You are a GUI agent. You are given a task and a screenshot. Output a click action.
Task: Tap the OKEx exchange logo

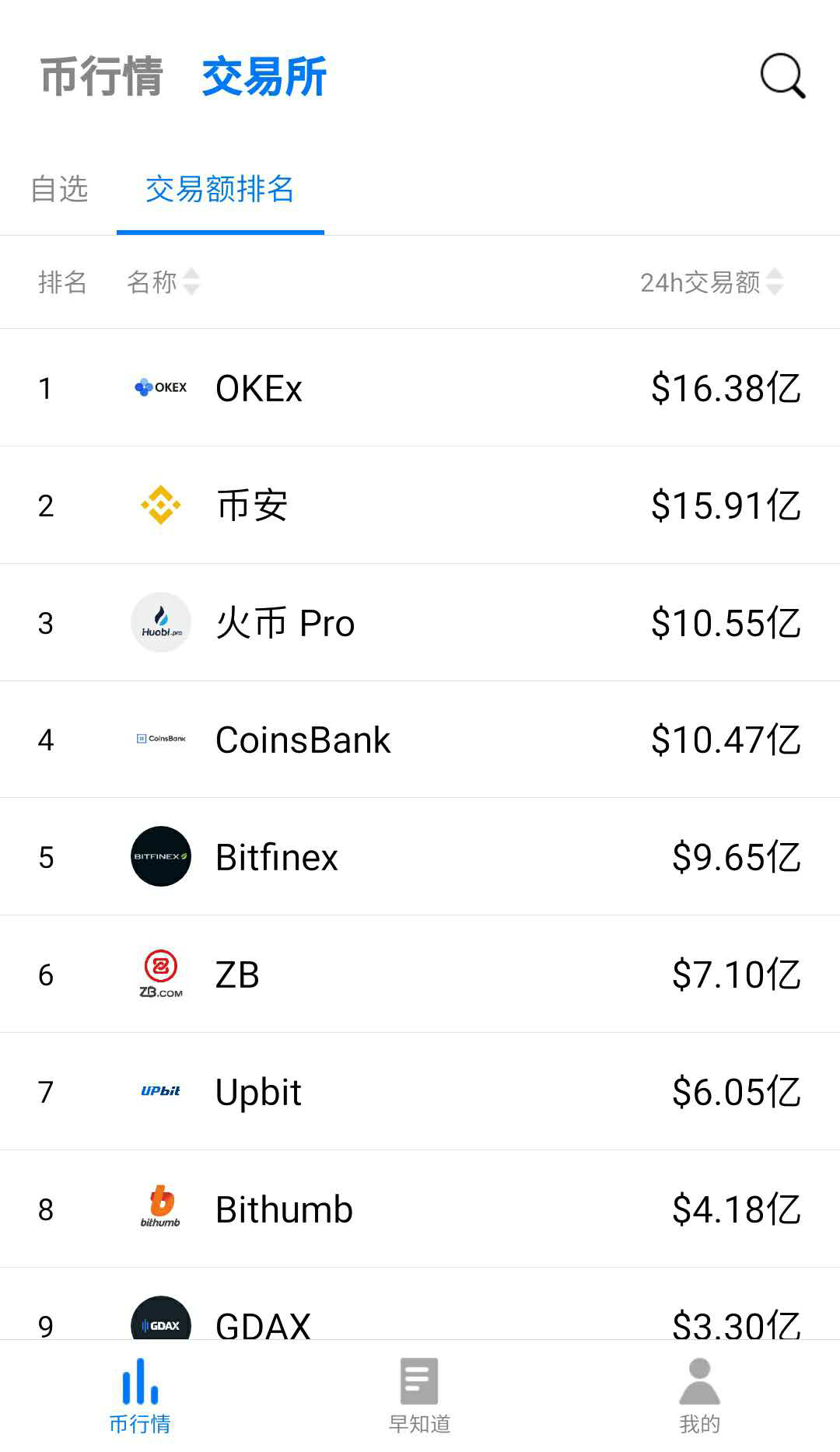click(161, 387)
